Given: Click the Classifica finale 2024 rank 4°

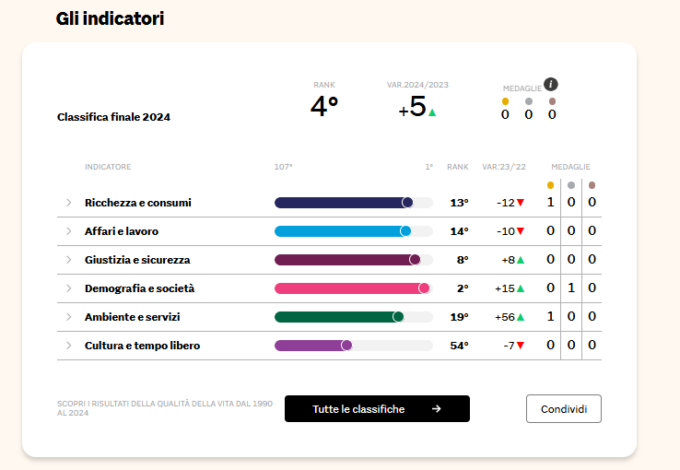Looking at the screenshot, I should [324, 106].
